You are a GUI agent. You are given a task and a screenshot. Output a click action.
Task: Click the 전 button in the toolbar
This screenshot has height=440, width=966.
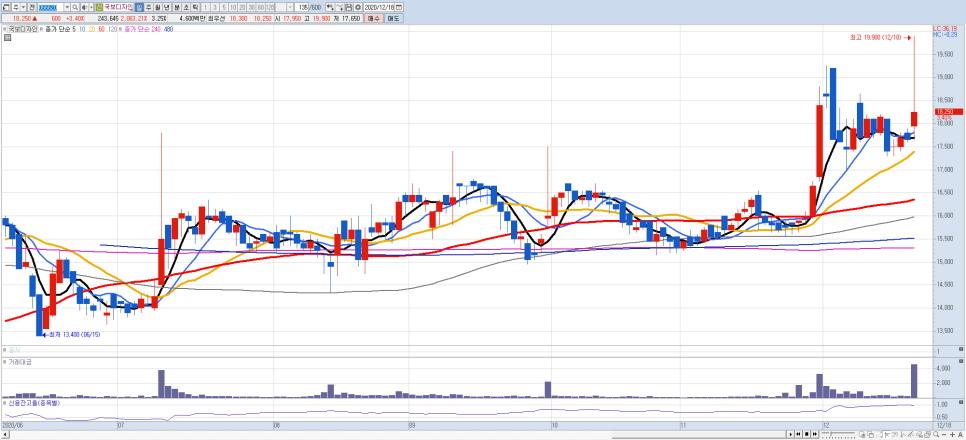coord(31,7)
